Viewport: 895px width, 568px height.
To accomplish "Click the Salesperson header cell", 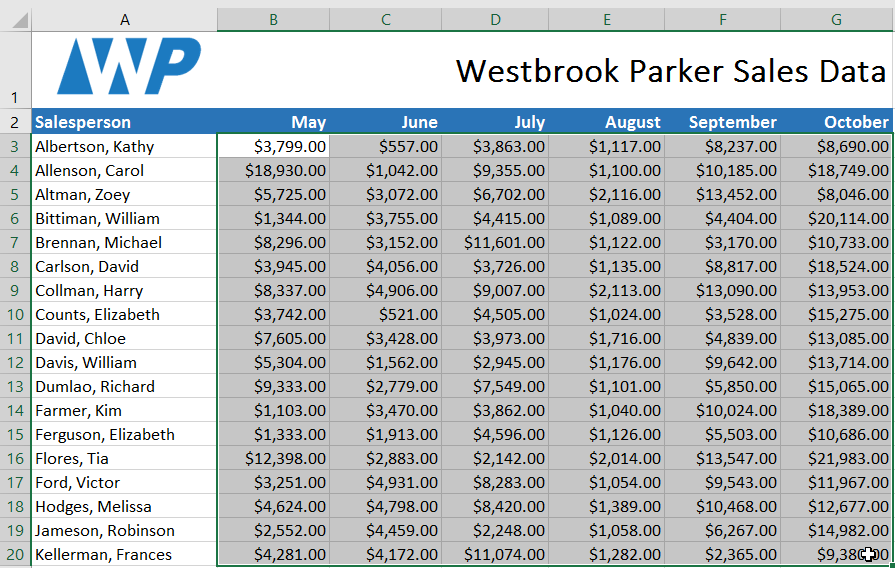I will coord(124,122).
